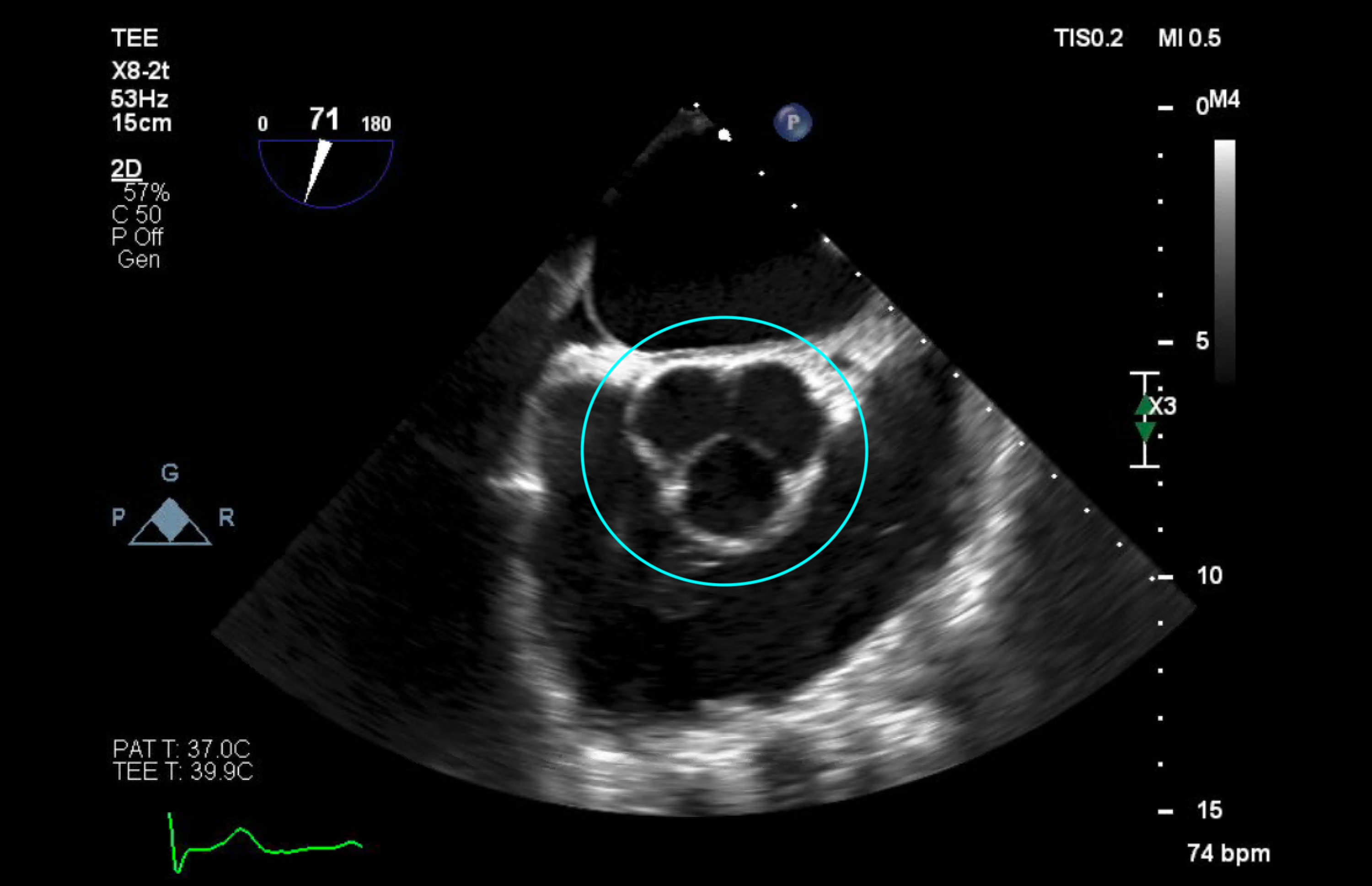Screen dimensions: 1372x886
Task: Click the 74 bpm heart rate readout
Action: tap(1228, 853)
